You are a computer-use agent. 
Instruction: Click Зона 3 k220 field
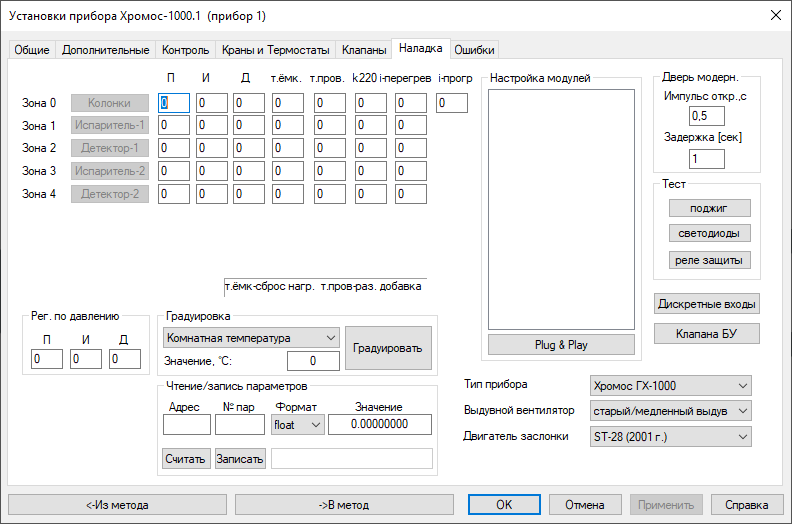[371, 171]
